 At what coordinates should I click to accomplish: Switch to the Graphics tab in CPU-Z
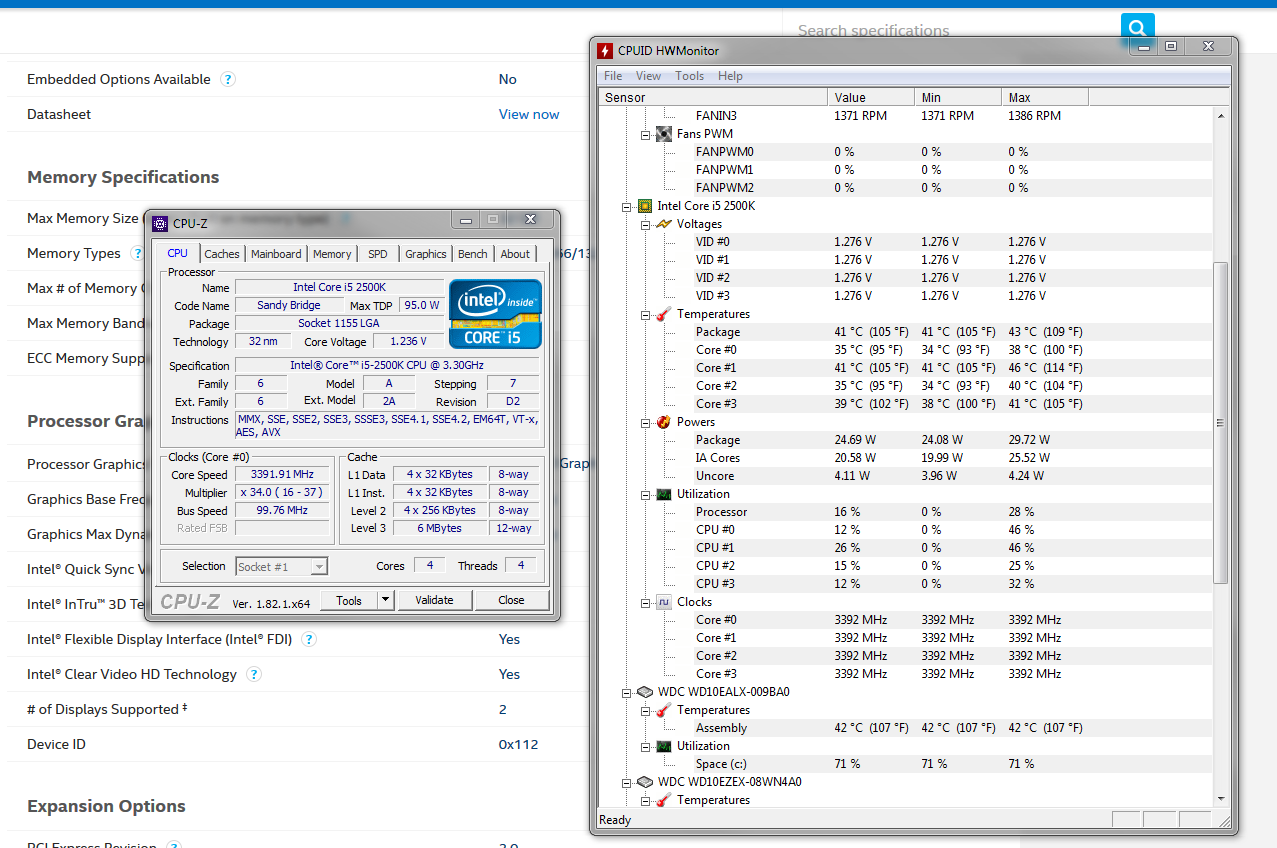click(x=426, y=254)
